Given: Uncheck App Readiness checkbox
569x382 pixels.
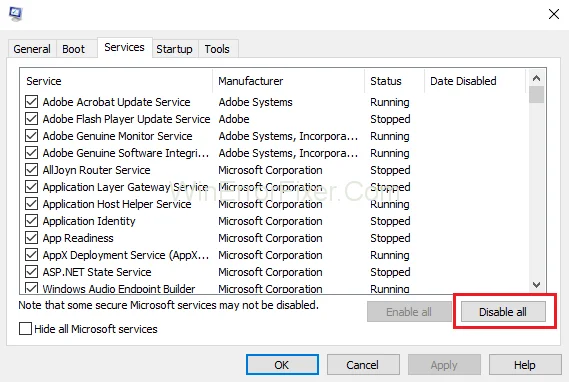Looking at the screenshot, I should 32,238.
